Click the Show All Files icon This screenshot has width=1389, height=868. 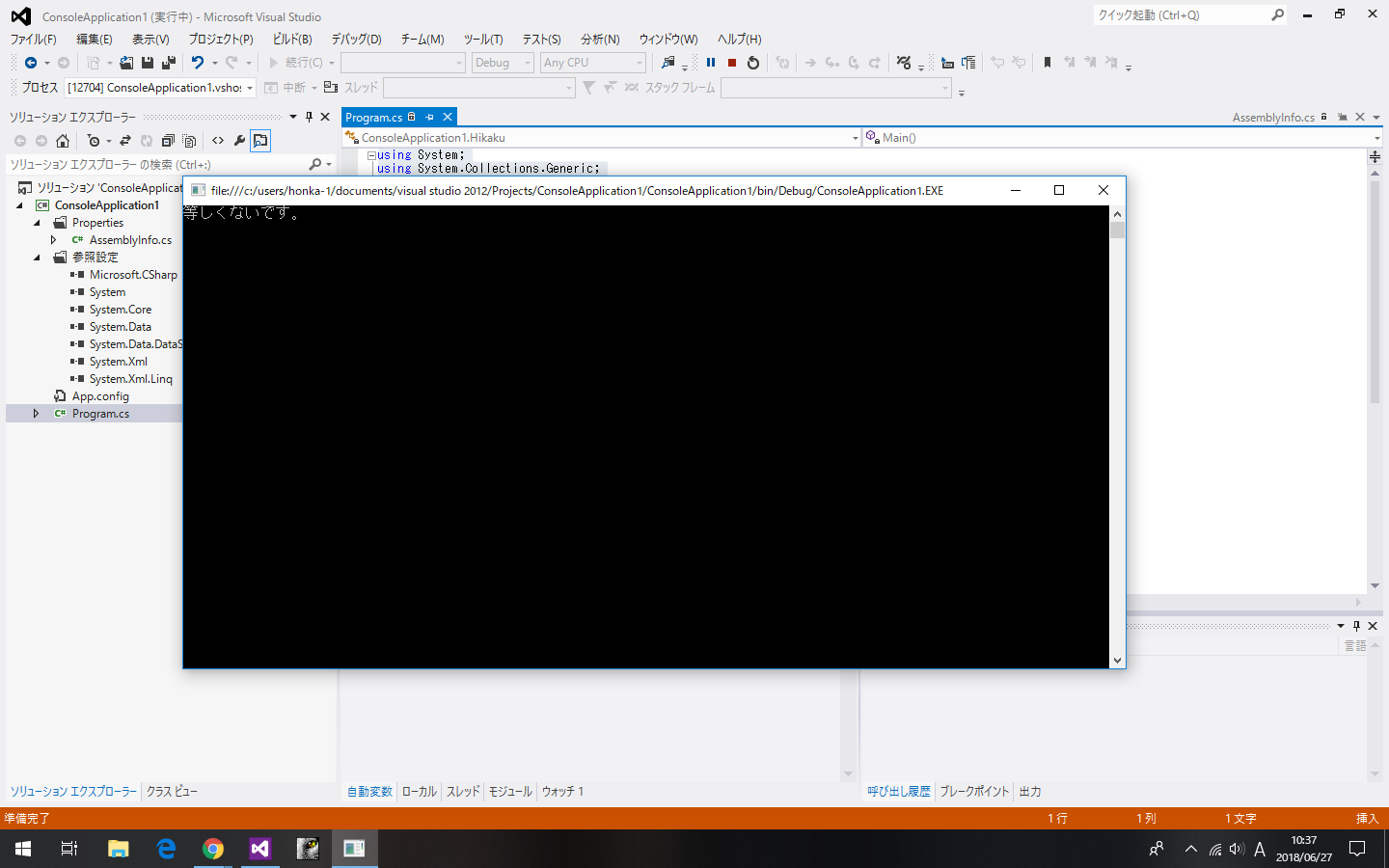coord(189,141)
